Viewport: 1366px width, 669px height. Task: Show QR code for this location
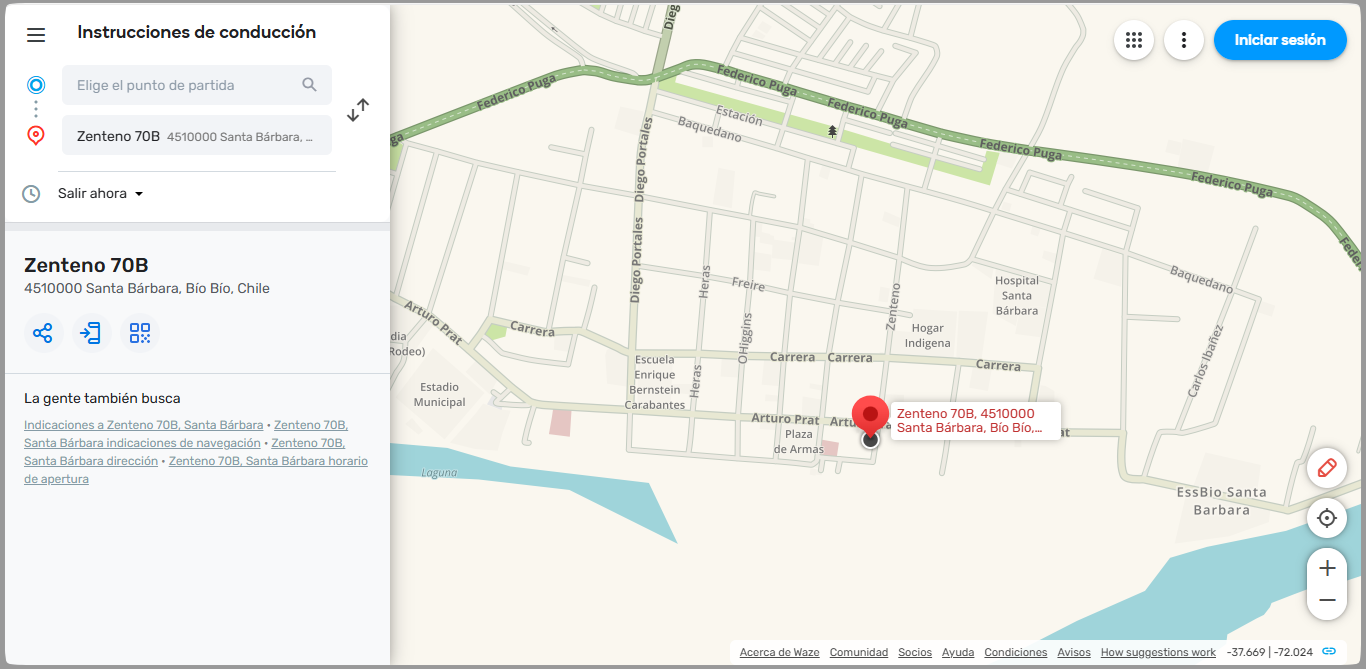tap(140, 333)
